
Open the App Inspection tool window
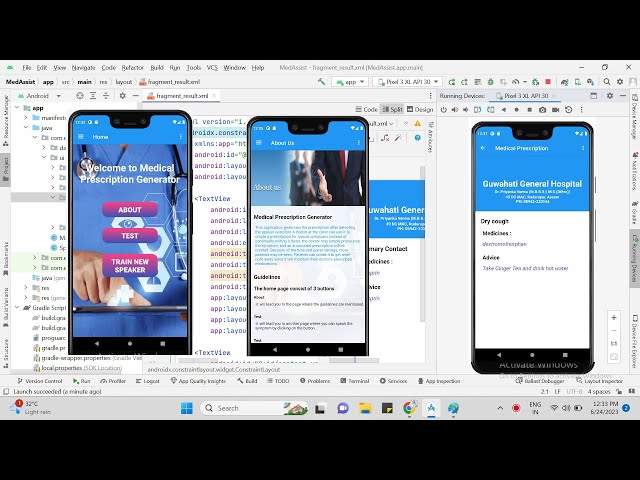(x=439, y=381)
